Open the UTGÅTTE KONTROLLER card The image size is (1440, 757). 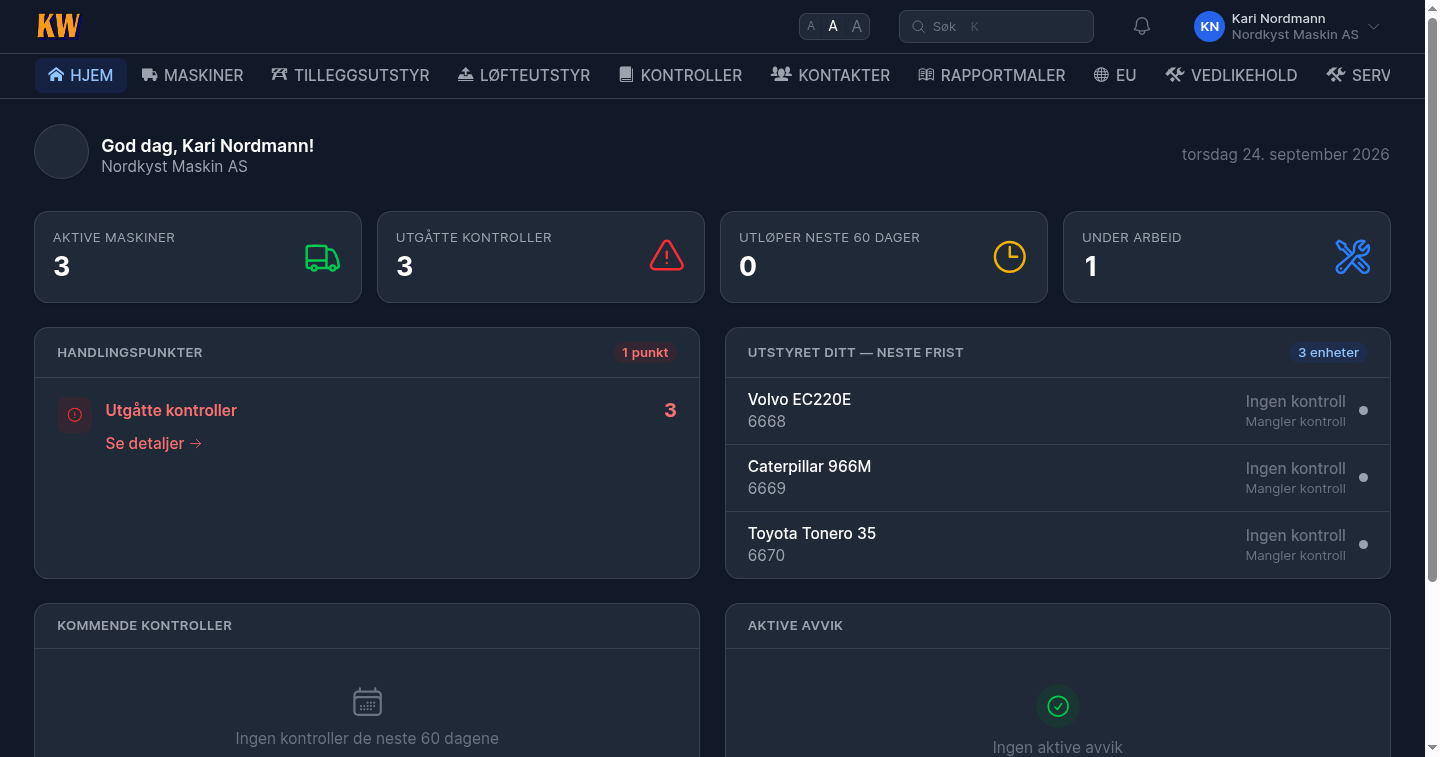coord(541,257)
